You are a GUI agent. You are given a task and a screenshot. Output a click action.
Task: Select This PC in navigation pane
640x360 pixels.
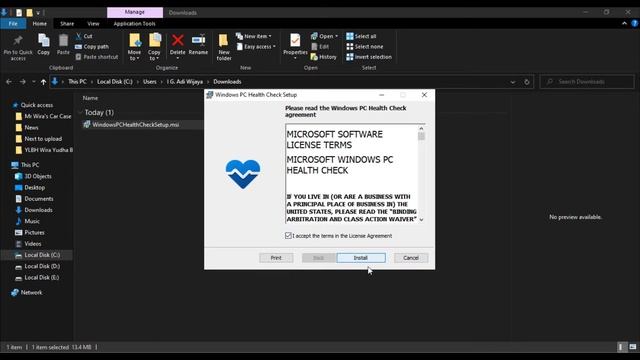(30, 165)
